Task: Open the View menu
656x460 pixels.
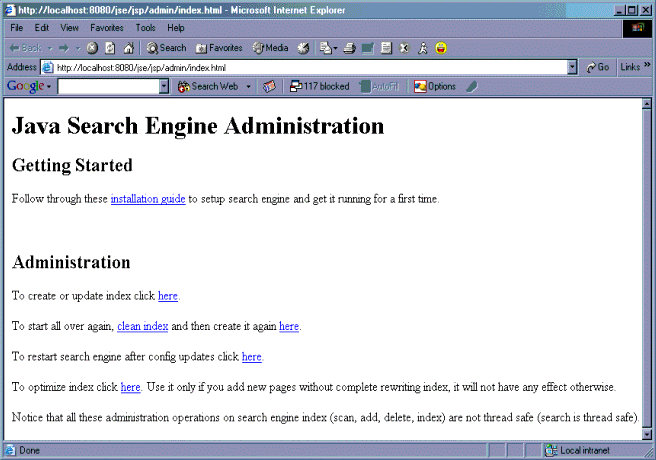Action: coord(69,28)
